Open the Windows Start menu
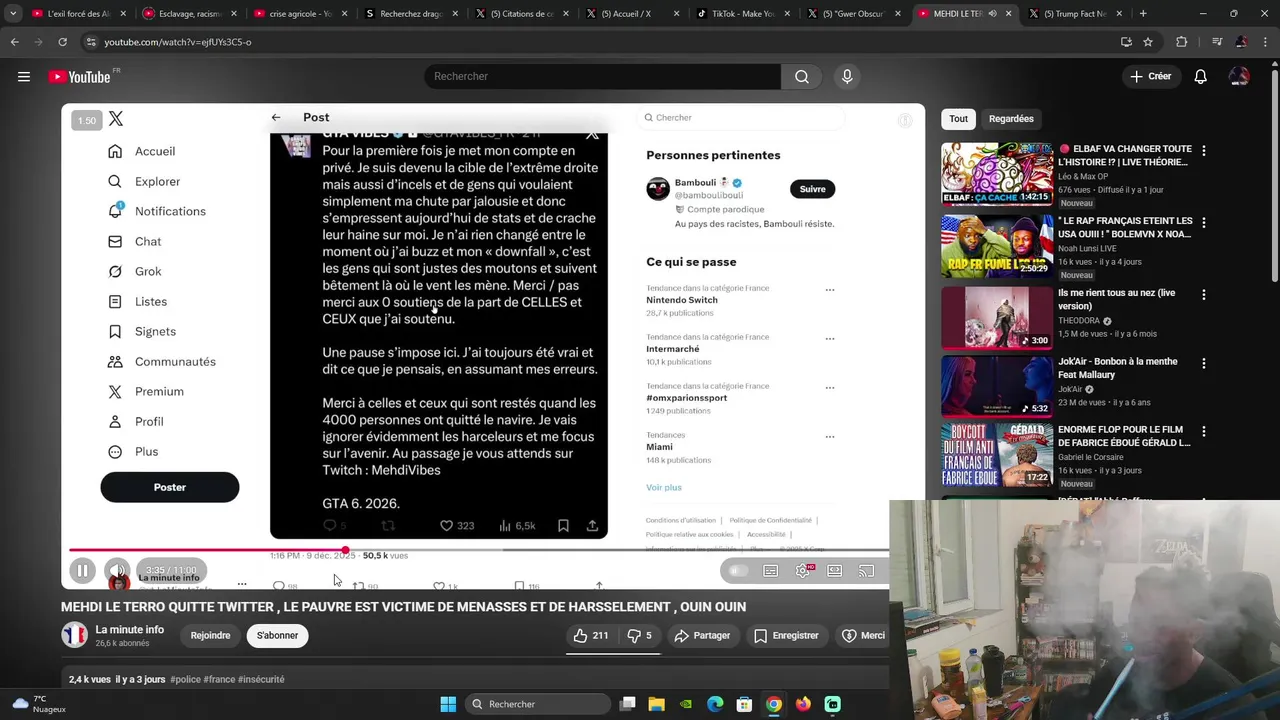Screen dimensions: 1280x720 point(448,704)
